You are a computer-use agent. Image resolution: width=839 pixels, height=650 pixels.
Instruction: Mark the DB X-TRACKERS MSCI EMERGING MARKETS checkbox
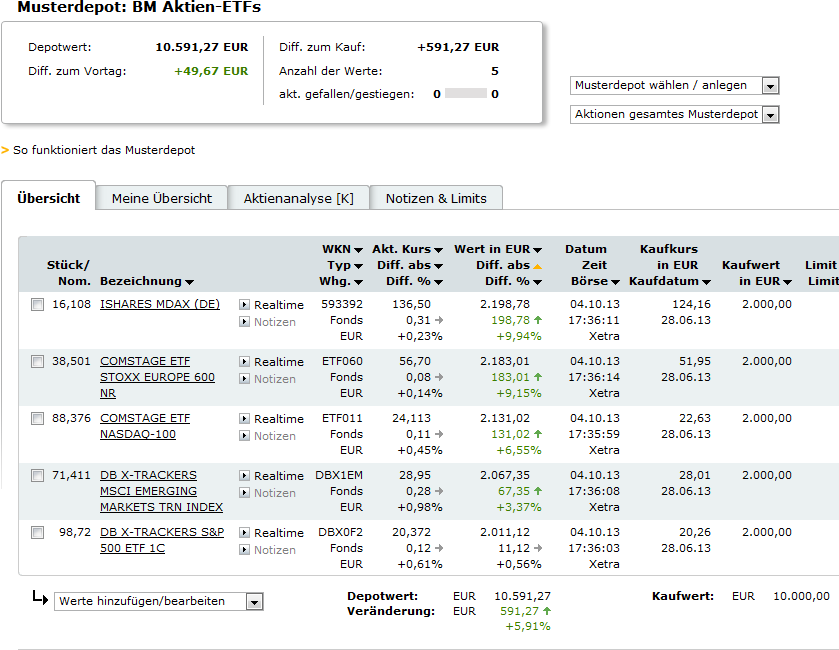(x=37, y=476)
